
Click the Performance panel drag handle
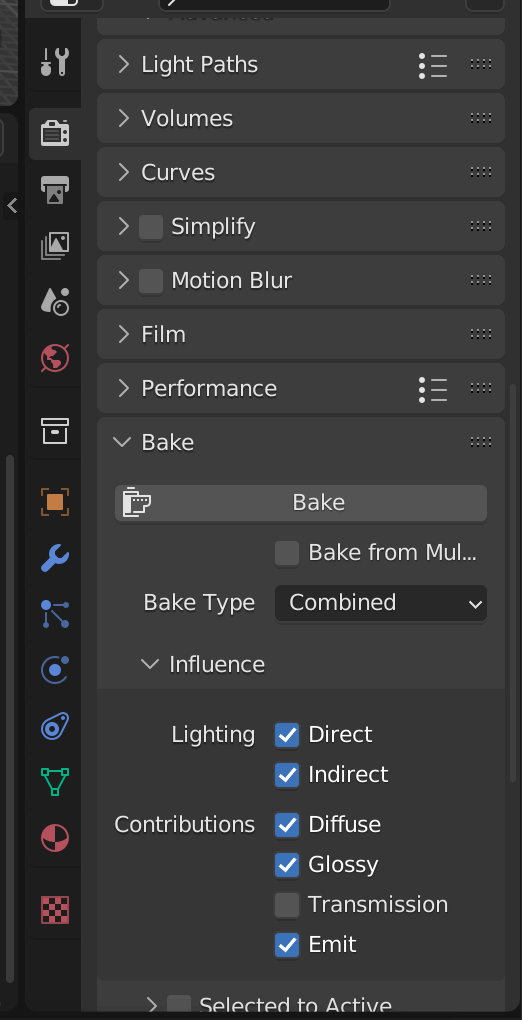coord(480,388)
